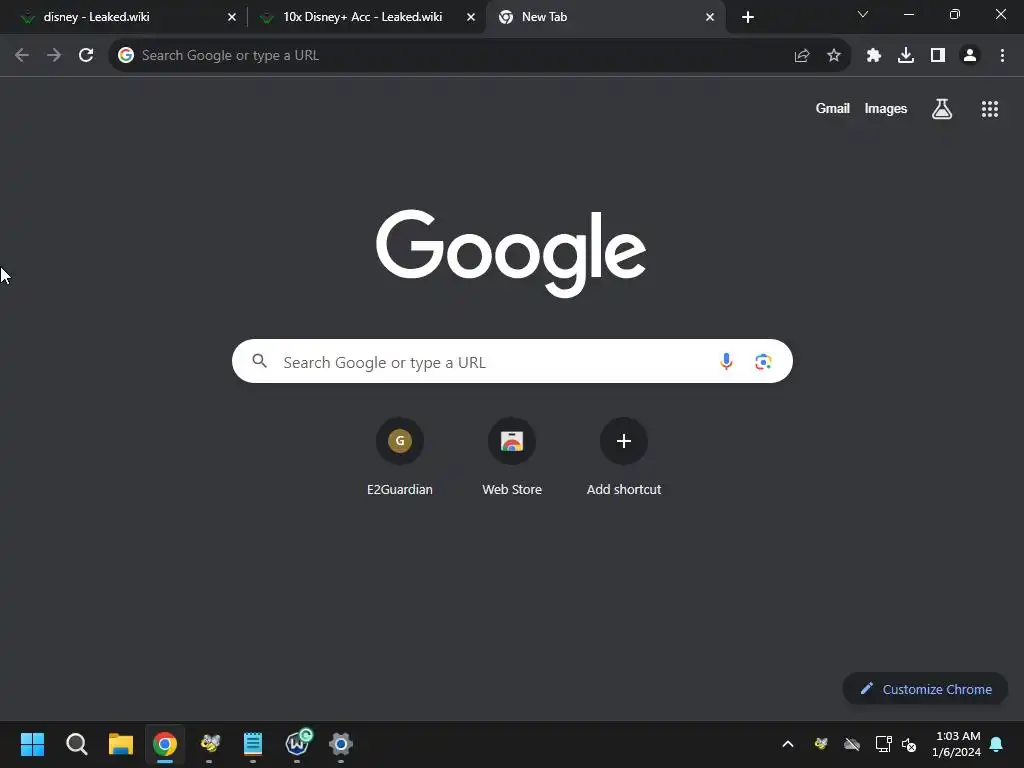Screen dimensions: 1024x768
Task: Start voice search with the microphone
Action: pyautogui.click(x=726, y=361)
